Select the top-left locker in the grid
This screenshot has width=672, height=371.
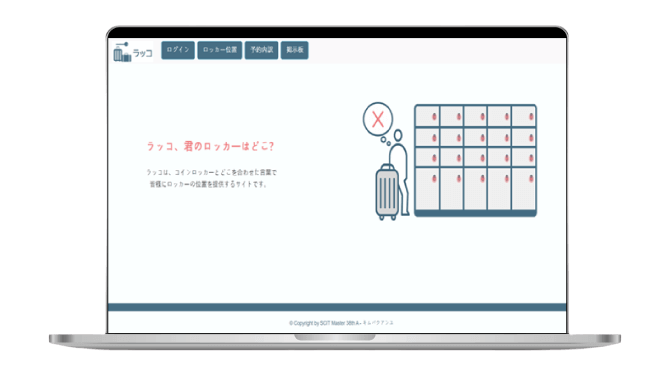click(x=427, y=117)
